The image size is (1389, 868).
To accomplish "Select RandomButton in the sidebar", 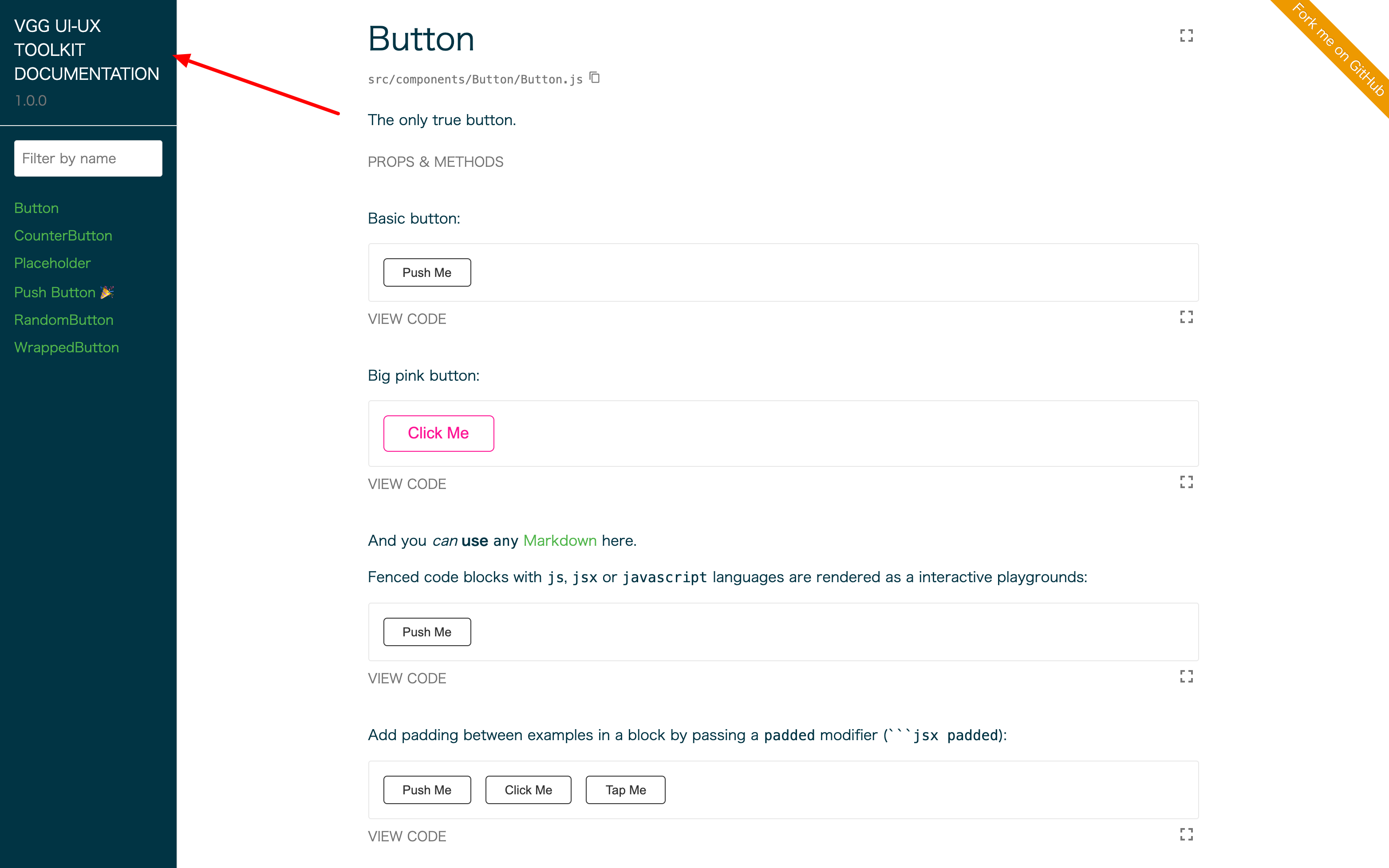I will [x=64, y=320].
